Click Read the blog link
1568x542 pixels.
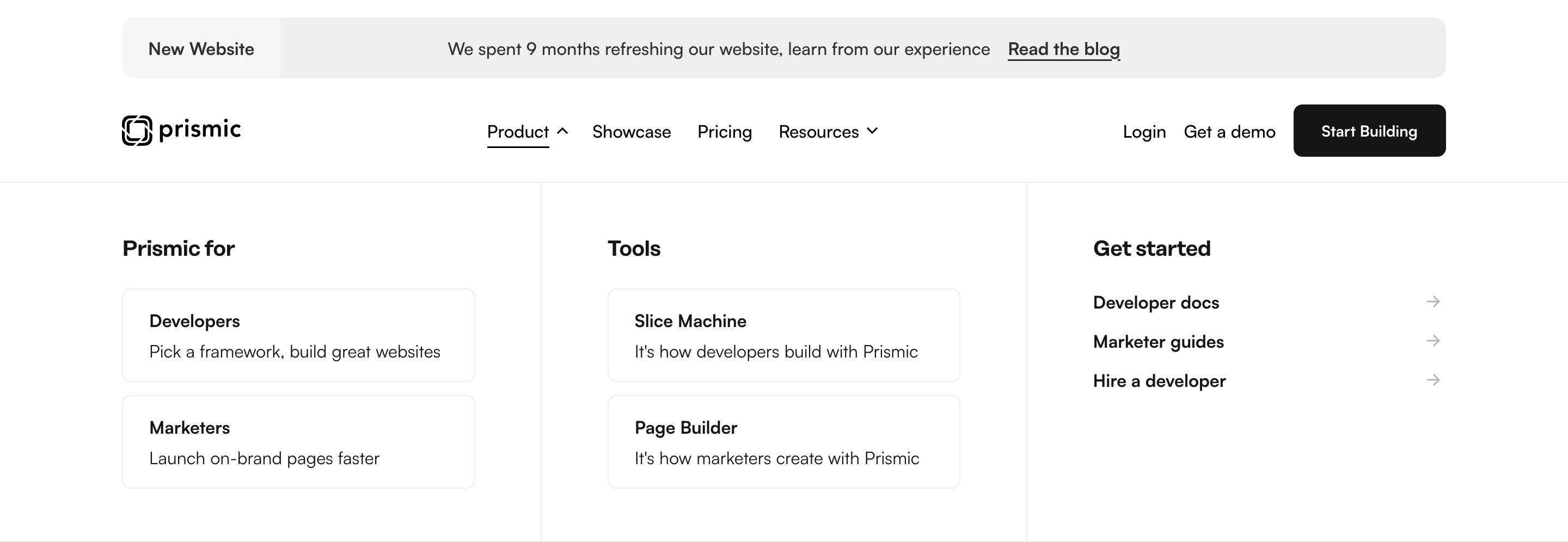pyautogui.click(x=1063, y=50)
